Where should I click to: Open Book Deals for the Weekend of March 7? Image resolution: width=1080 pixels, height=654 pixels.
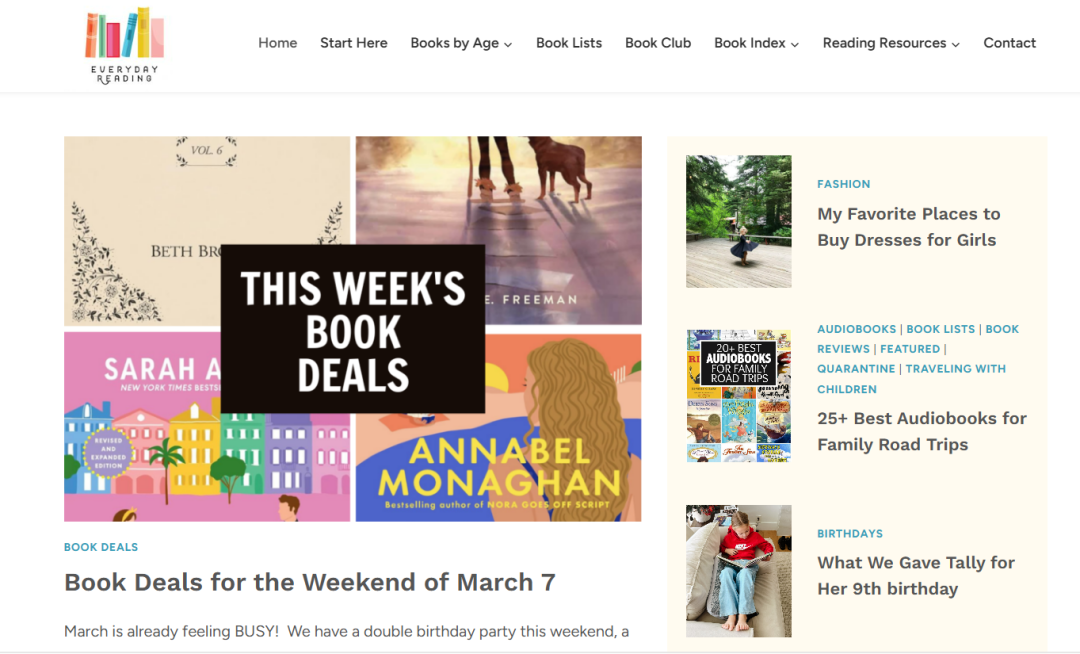(310, 582)
